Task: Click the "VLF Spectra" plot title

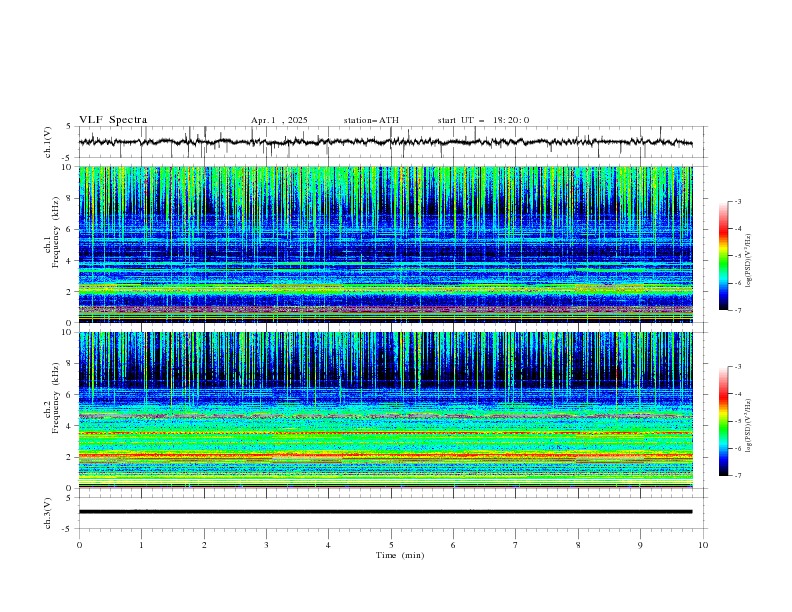Action: click(x=113, y=120)
